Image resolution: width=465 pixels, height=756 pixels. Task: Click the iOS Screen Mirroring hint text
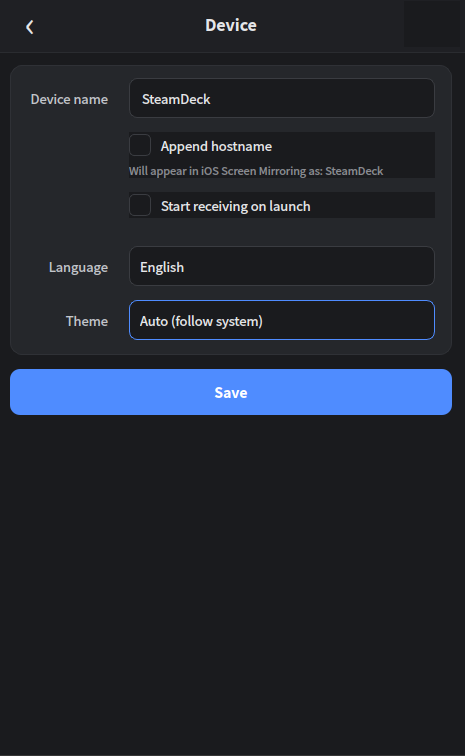click(x=256, y=171)
